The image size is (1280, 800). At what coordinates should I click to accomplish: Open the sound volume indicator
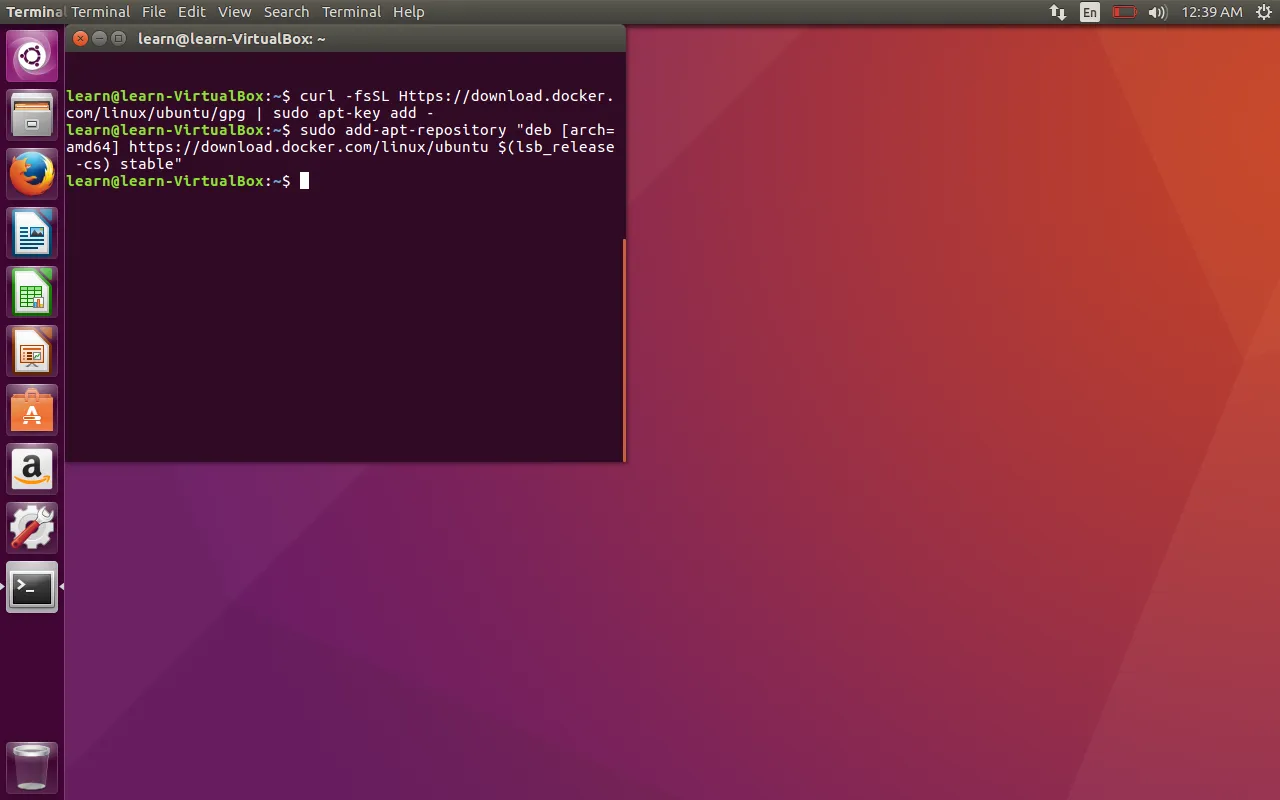pos(1157,12)
